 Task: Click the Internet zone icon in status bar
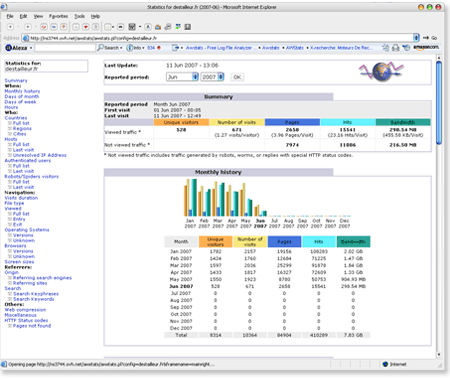[x=385, y=364]
